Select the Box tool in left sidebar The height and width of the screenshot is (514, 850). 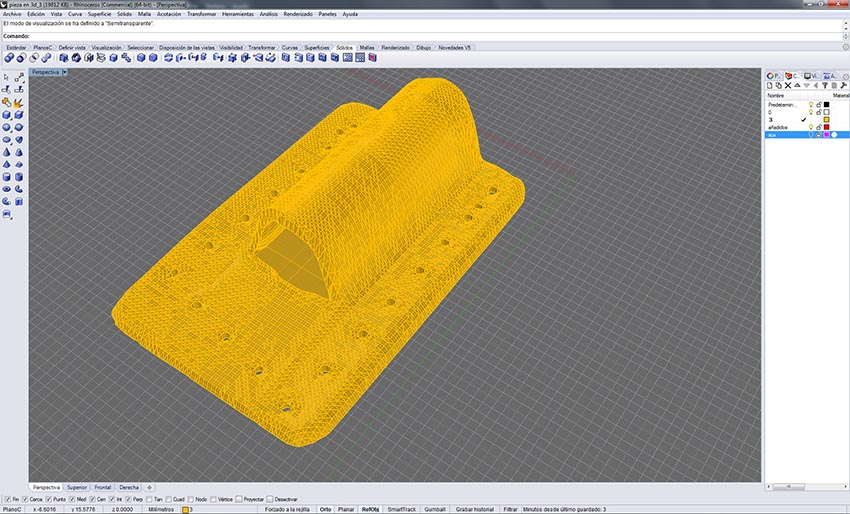point(7,115)
